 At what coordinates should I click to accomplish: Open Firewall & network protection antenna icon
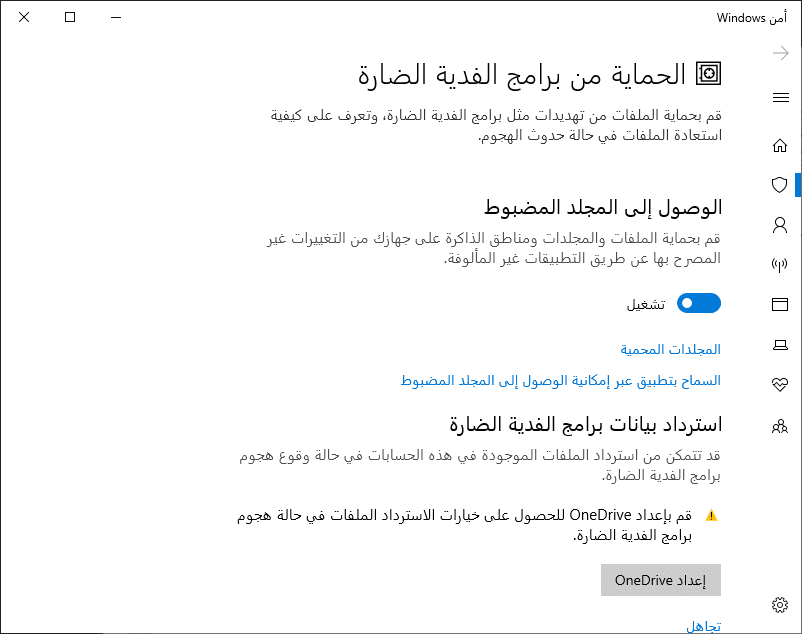tap(779, 264)
